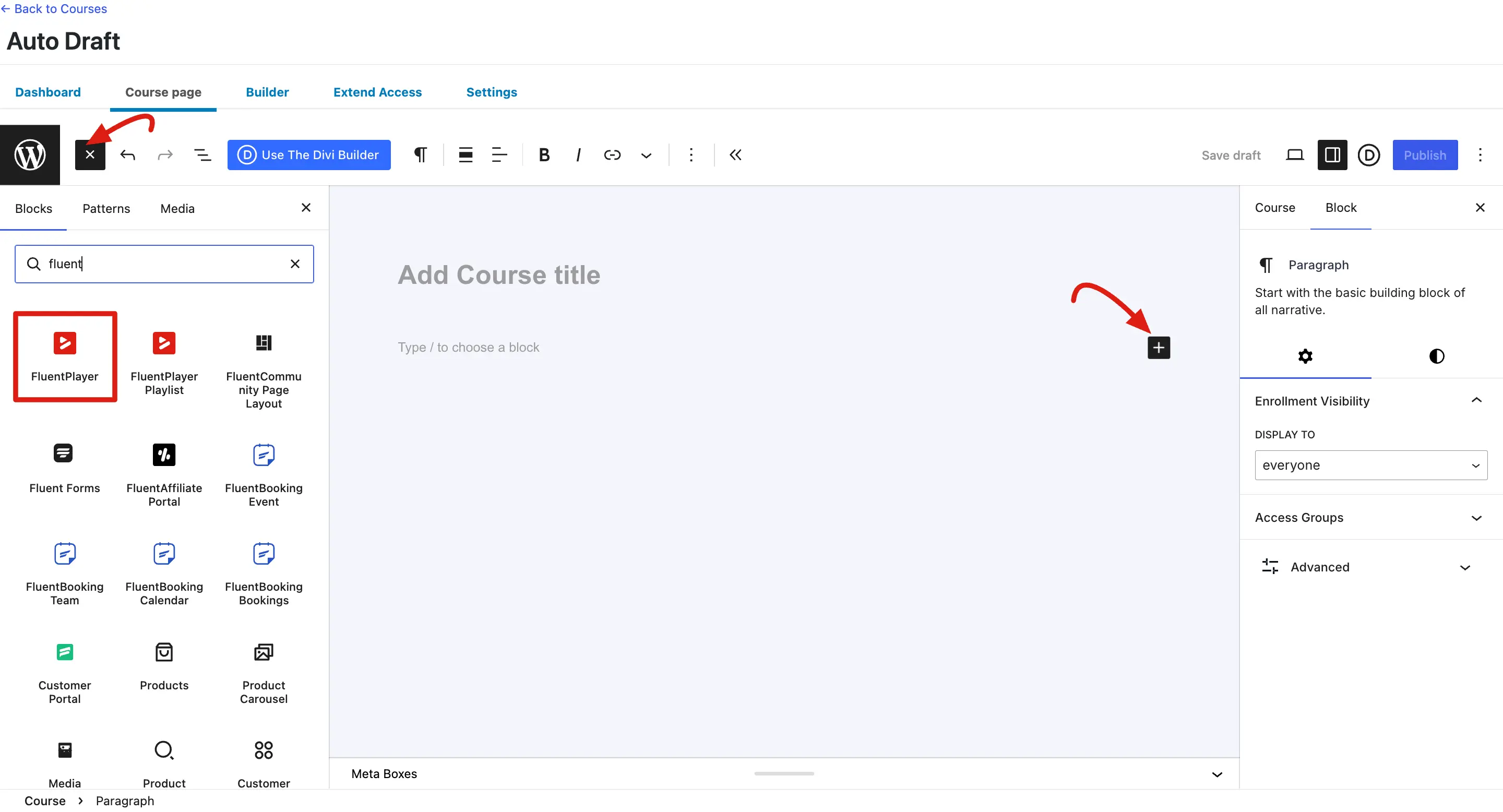The width and height of the screenshot is (1503, 812).
Task: Insert a link on the text
Action: pyautogui.click(x=612, y=154)
